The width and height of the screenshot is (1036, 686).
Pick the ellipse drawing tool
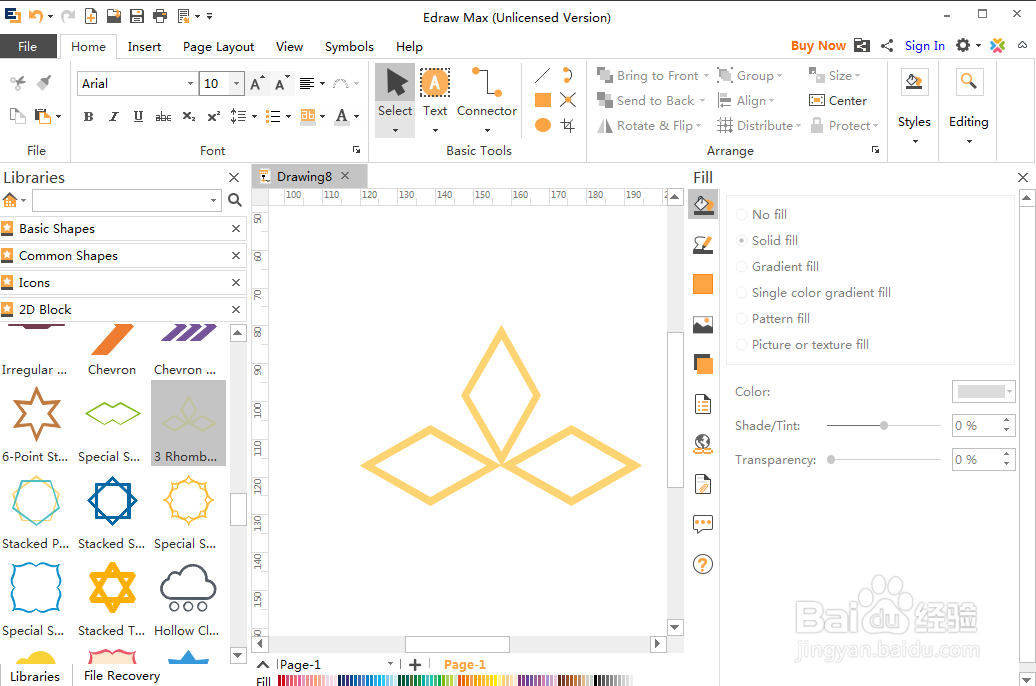(542, 125)
